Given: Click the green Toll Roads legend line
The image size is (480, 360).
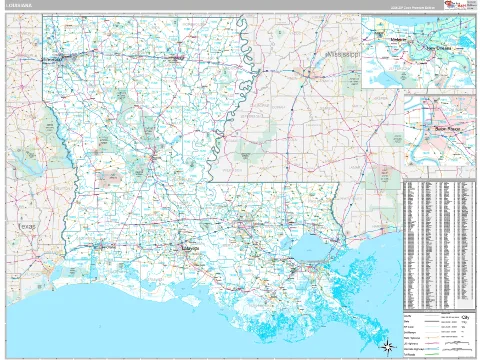Looking at the screenshot, I should 432,354.
